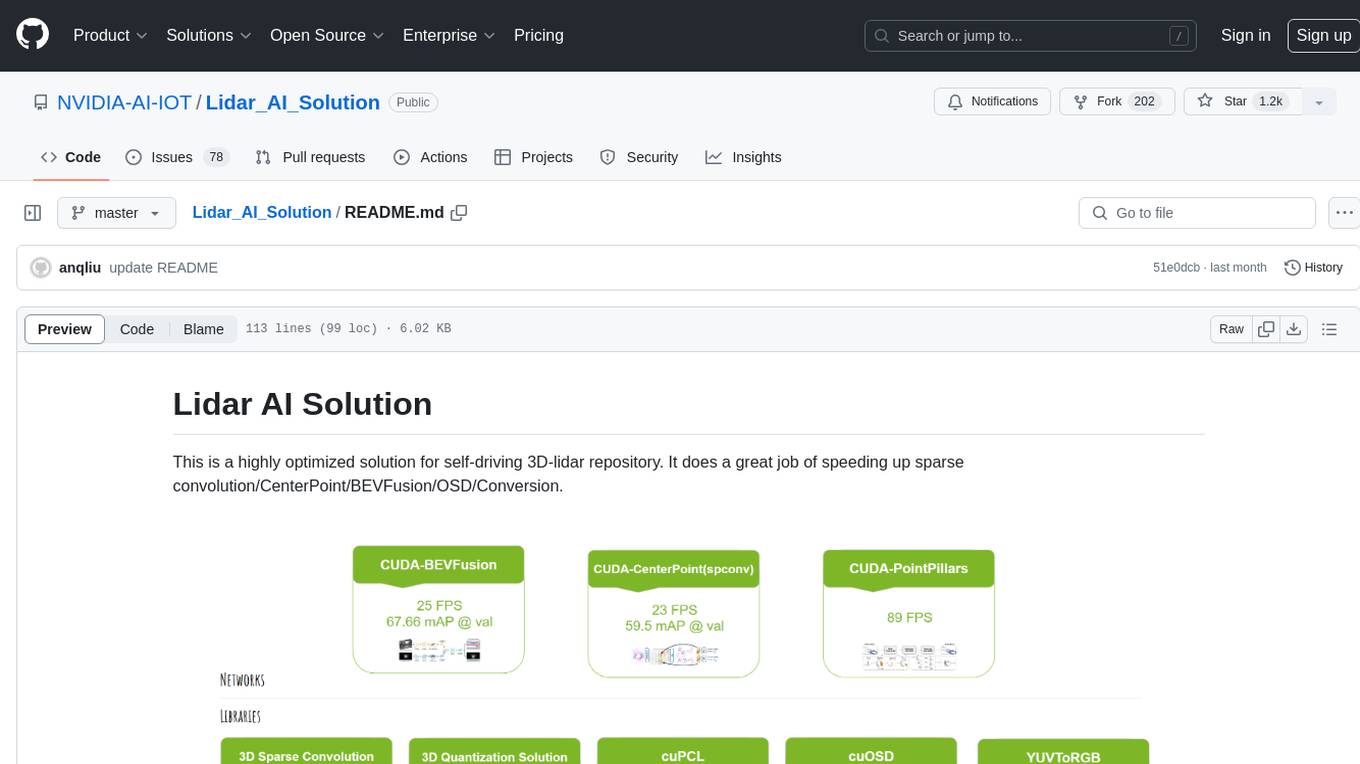Expand the Enterprise menu
This screenshot has width=1360, height=764.
point(449,35)
